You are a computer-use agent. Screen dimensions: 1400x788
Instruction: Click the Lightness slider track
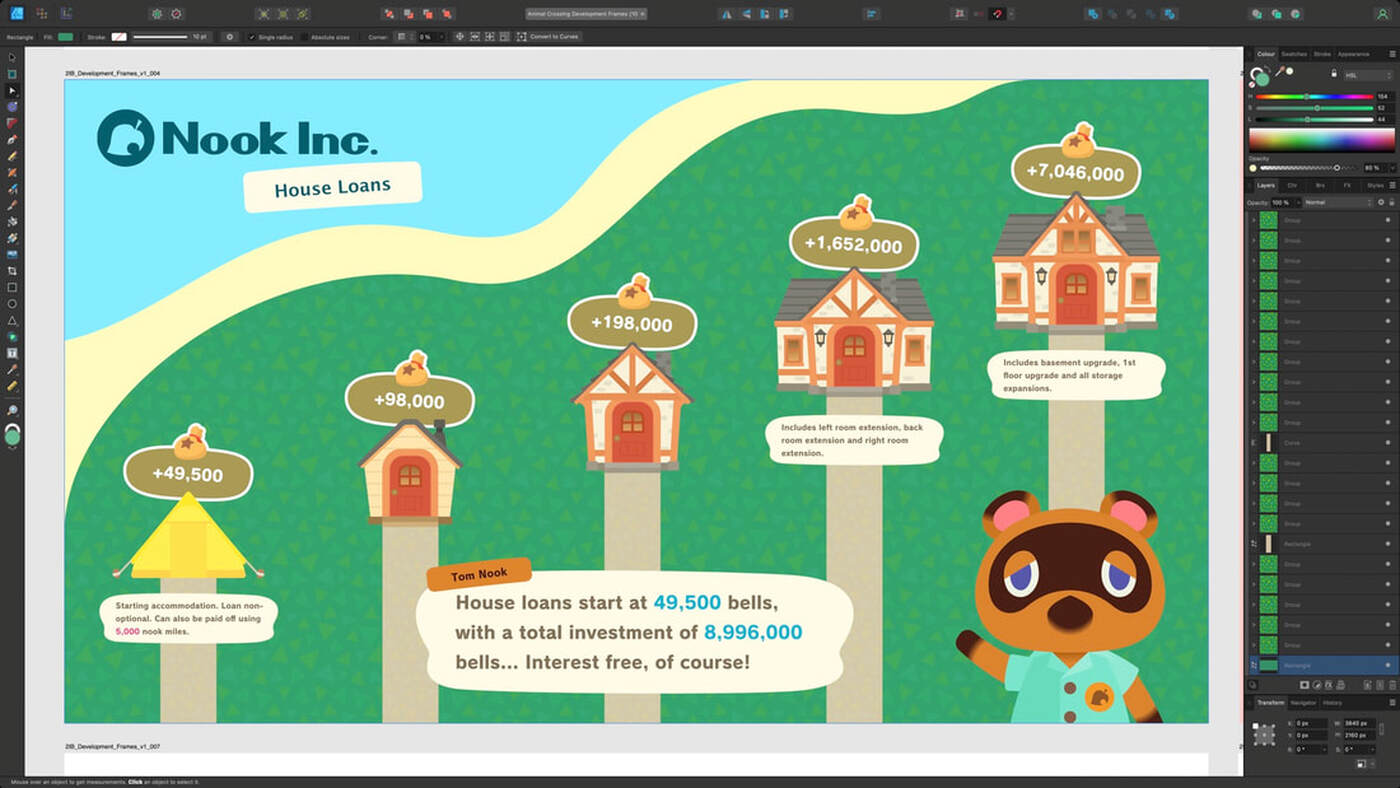click(1315, 119)
